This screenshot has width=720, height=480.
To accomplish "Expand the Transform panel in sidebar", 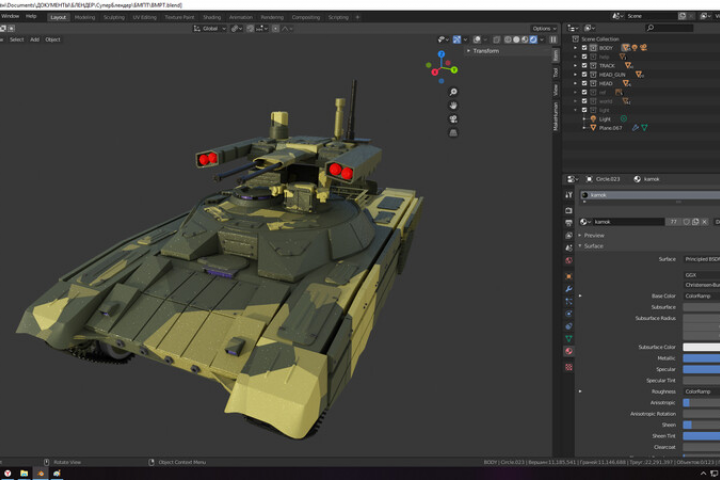I will [485, 51].
